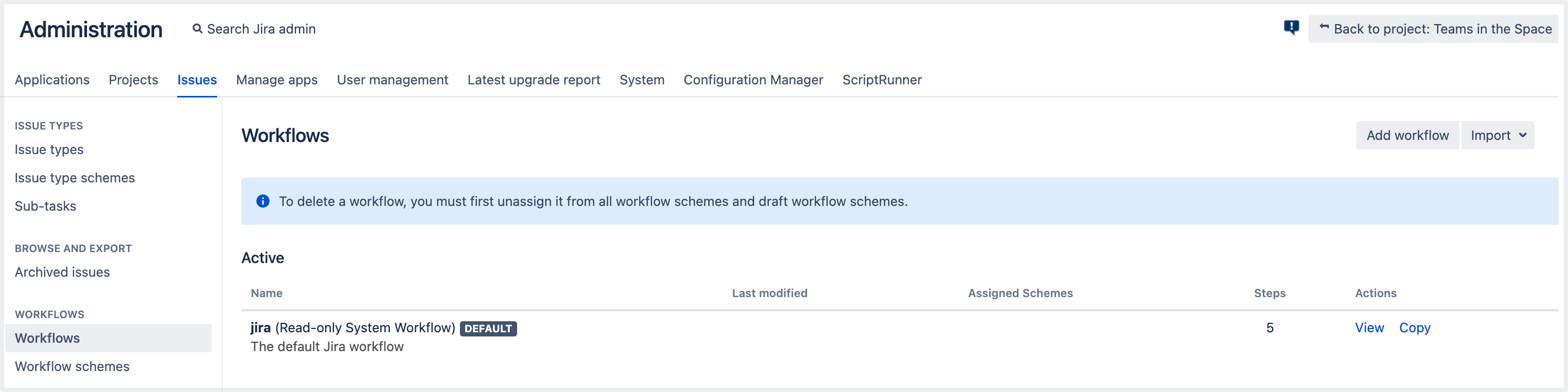Open the Applications tab
Viewport: 1568px width, 392px height.
click(52, 80)
